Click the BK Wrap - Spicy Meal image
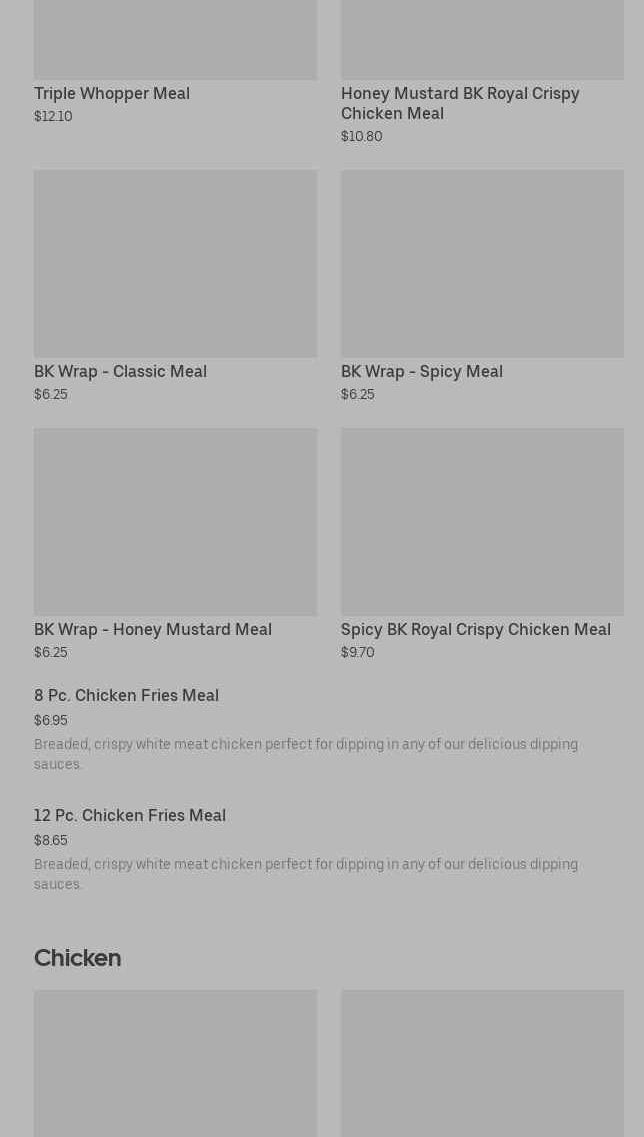The height and width of the screenshot is (1137, 644). pyautogui.click(x=482, y=263)
